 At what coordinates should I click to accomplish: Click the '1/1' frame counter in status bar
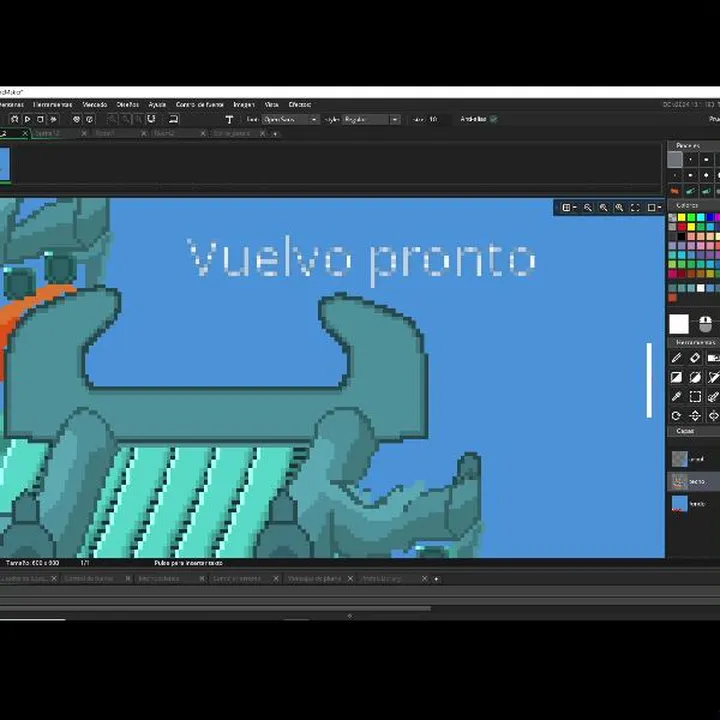(x=85, y=562)
